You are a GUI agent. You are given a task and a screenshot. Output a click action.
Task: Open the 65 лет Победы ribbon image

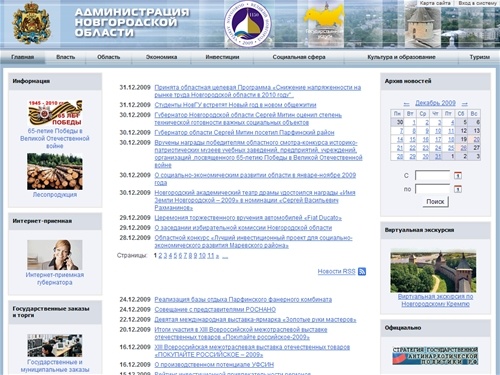pyautogui.click(x=55, y=113)
